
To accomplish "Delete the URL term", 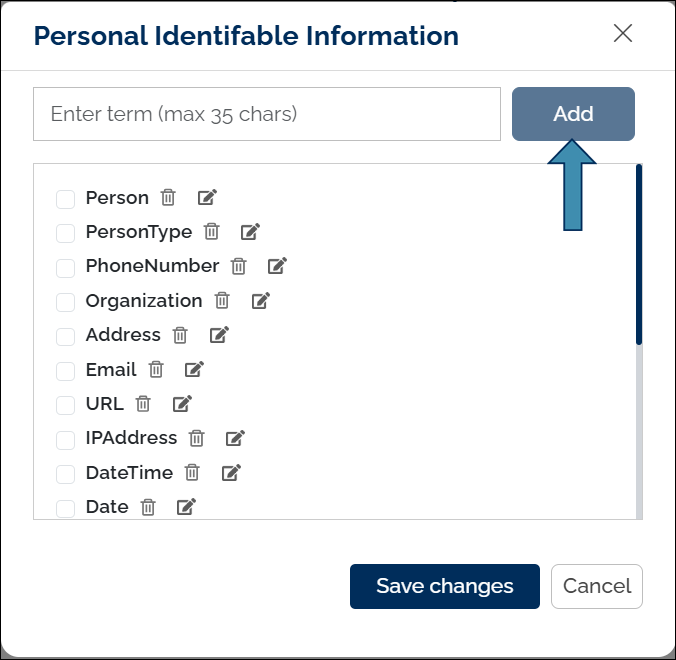I will tap(143, 404).
